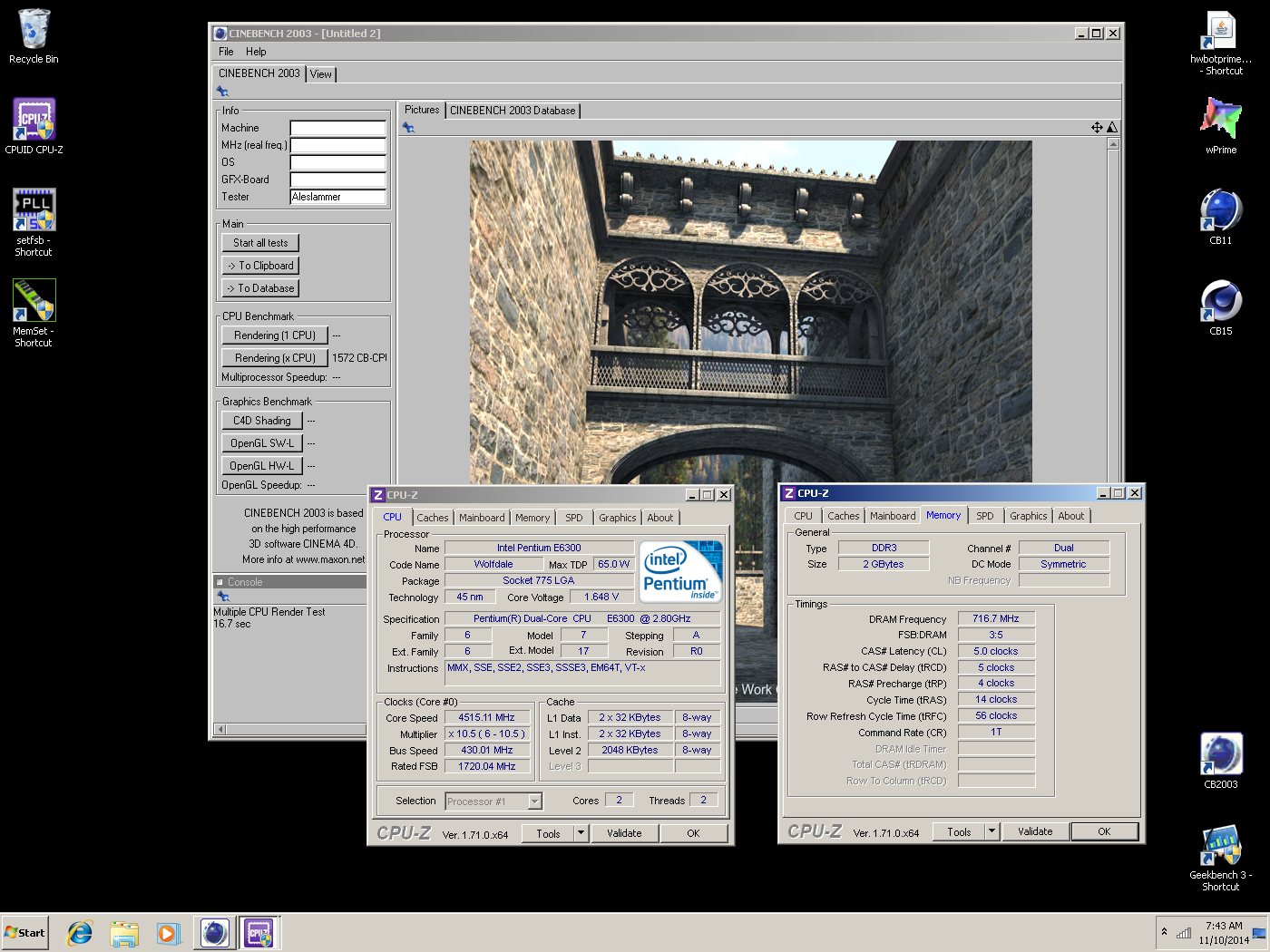Open the wPrime desktop icon
The width and height of the screenshot is (1270, 952).
click(x=1221, y=126)
